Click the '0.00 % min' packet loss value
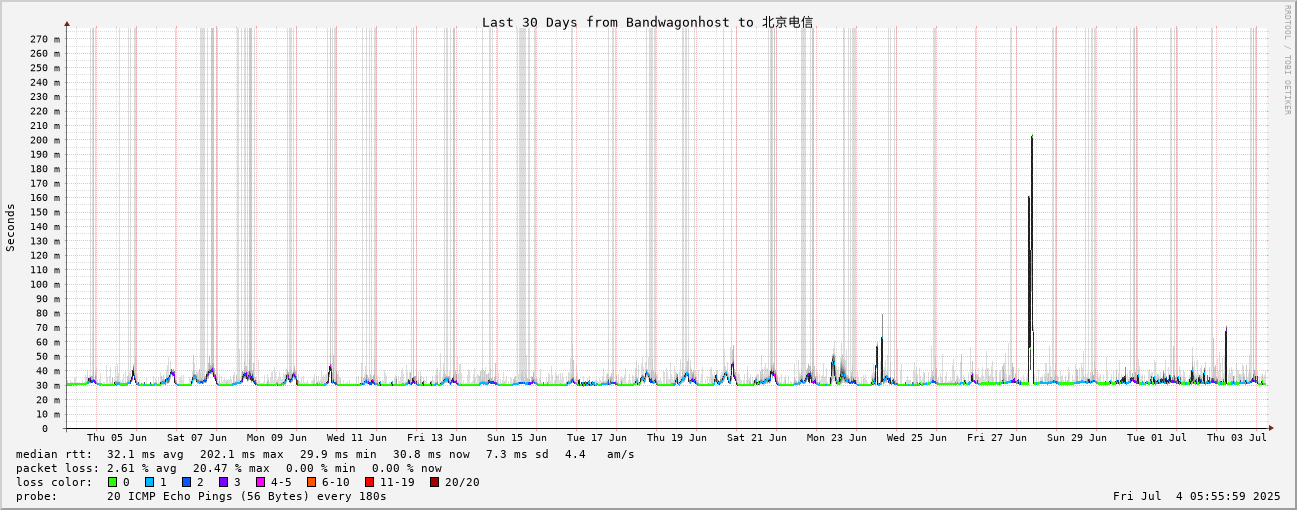 pos(321,468)
